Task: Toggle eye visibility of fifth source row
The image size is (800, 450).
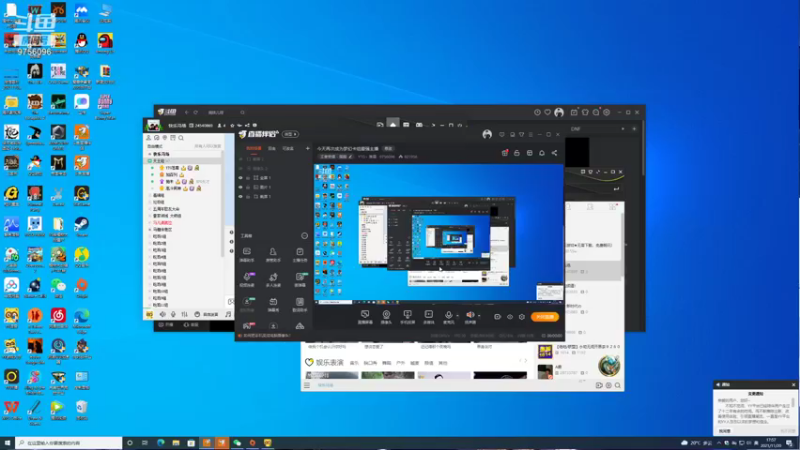Action: click(241, 196)
